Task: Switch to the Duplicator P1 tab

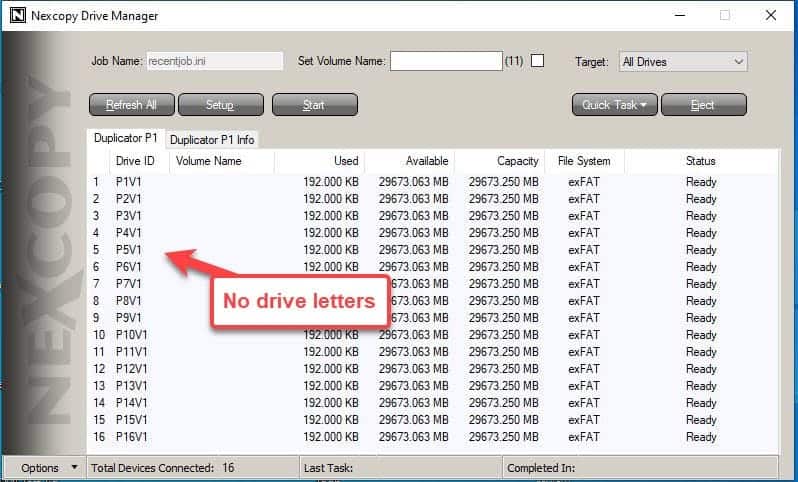Action: [x=125, y=138]
